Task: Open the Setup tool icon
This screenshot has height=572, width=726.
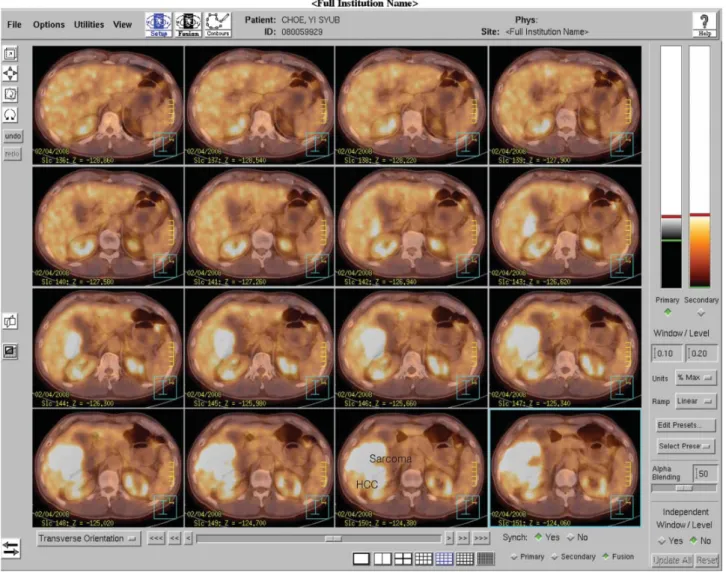Action: [x=158, y=25]
